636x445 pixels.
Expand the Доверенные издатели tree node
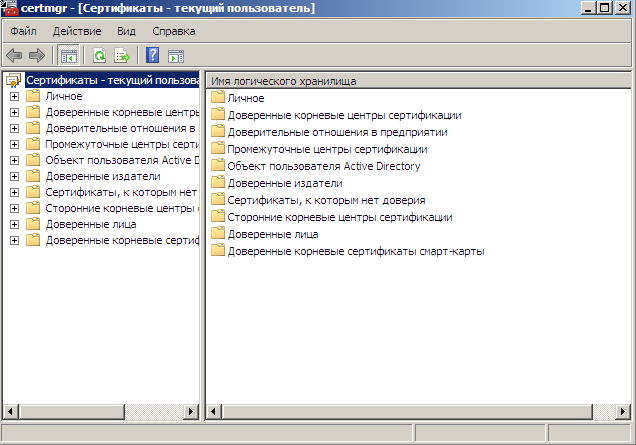pyautogui.click(x=14, y=176)
